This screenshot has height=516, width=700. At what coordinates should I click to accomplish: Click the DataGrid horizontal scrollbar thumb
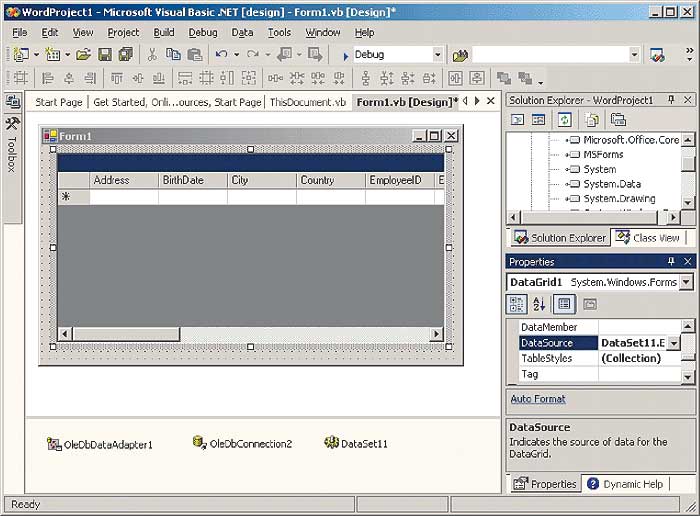[126, 333]
